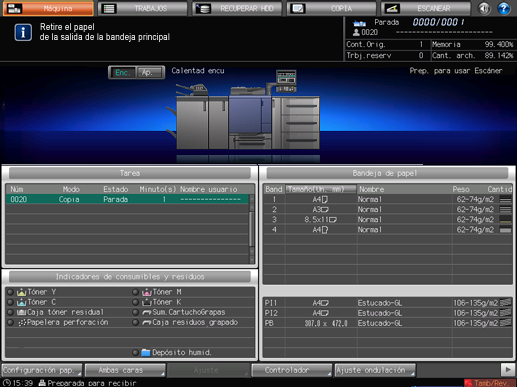
Task: Click the Caja residuos grapado icon
Action: [147, 323]
